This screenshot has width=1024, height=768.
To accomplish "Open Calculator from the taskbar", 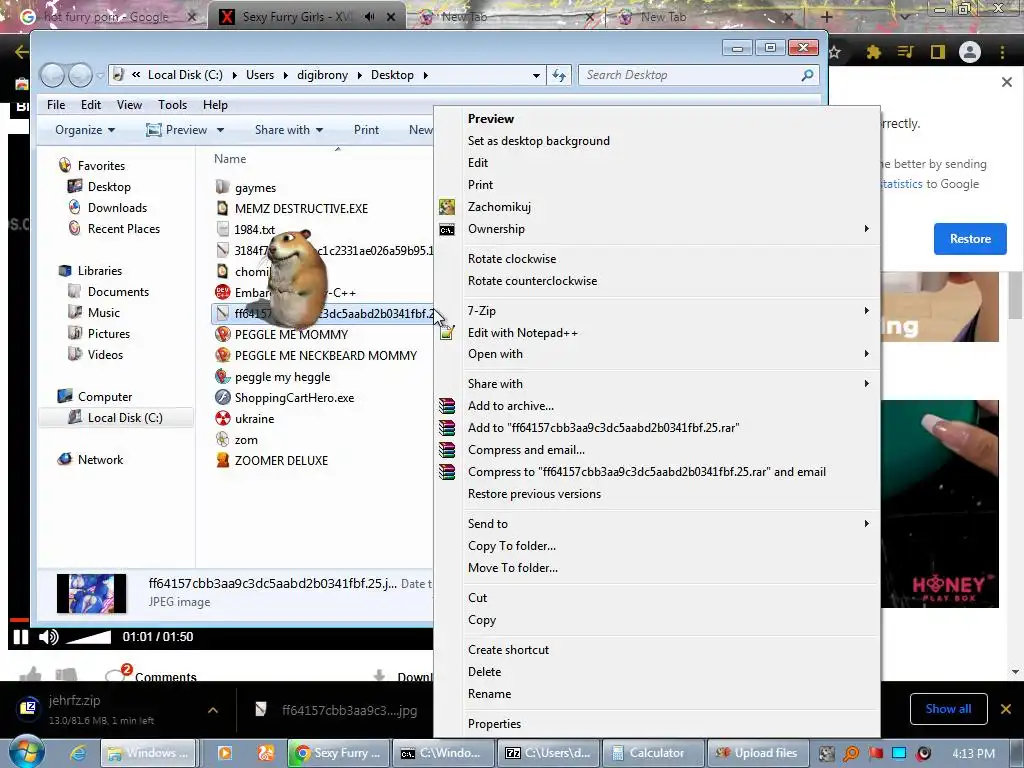I will (x=652, y=753).
